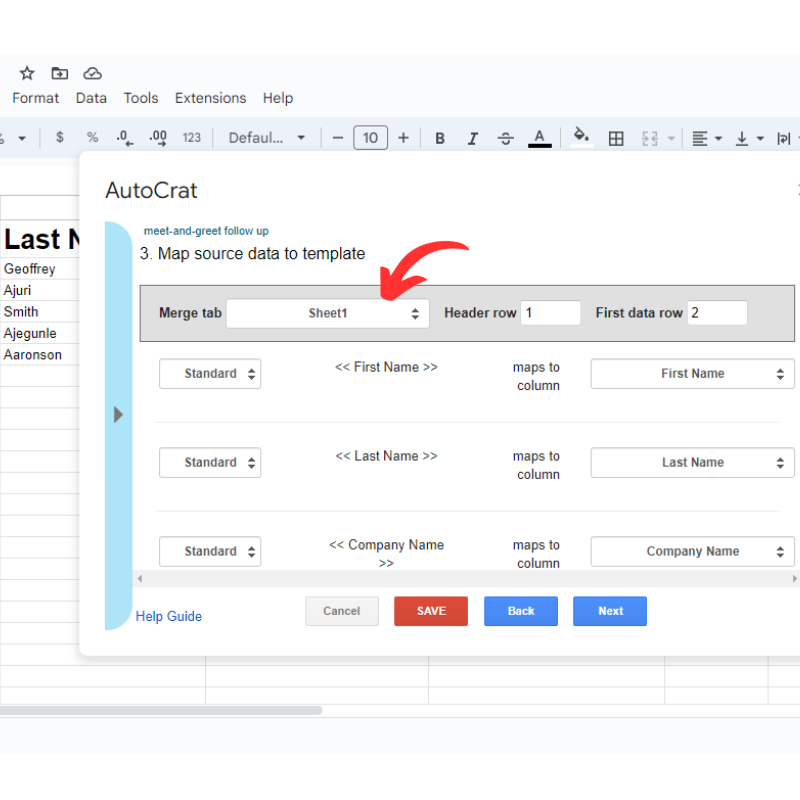This screenshot has width=800, height=800.
Task: Click the dialog horizontal scrollbar track
Action: (x=466, y=579)
